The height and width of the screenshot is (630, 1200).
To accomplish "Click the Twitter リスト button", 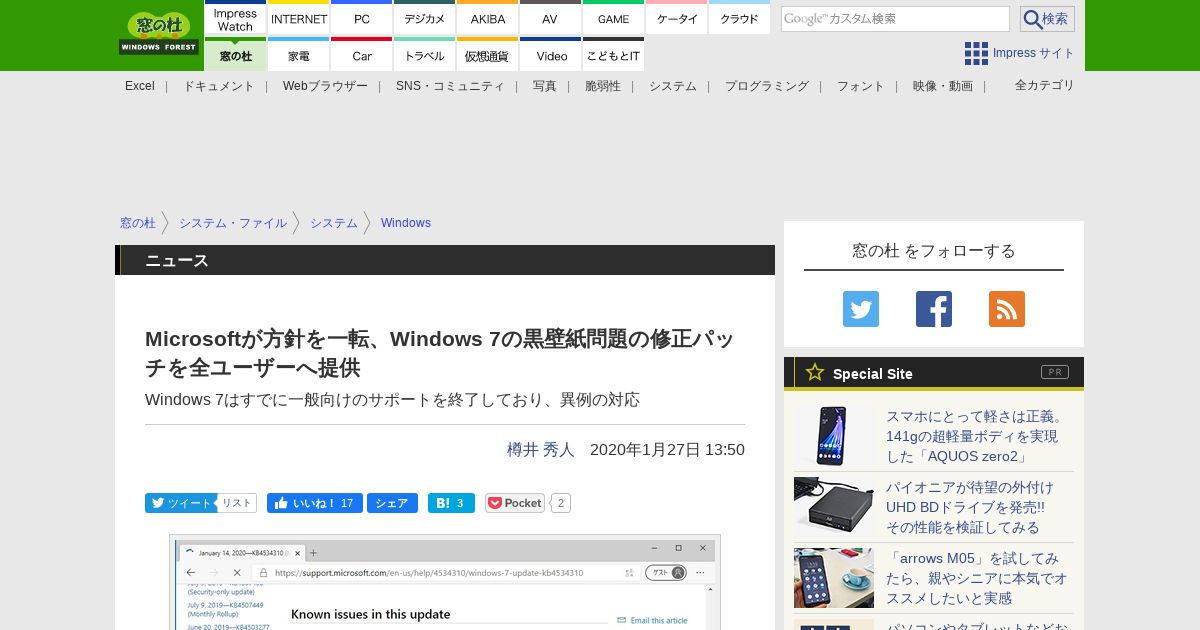I will [x=237, y=503].
